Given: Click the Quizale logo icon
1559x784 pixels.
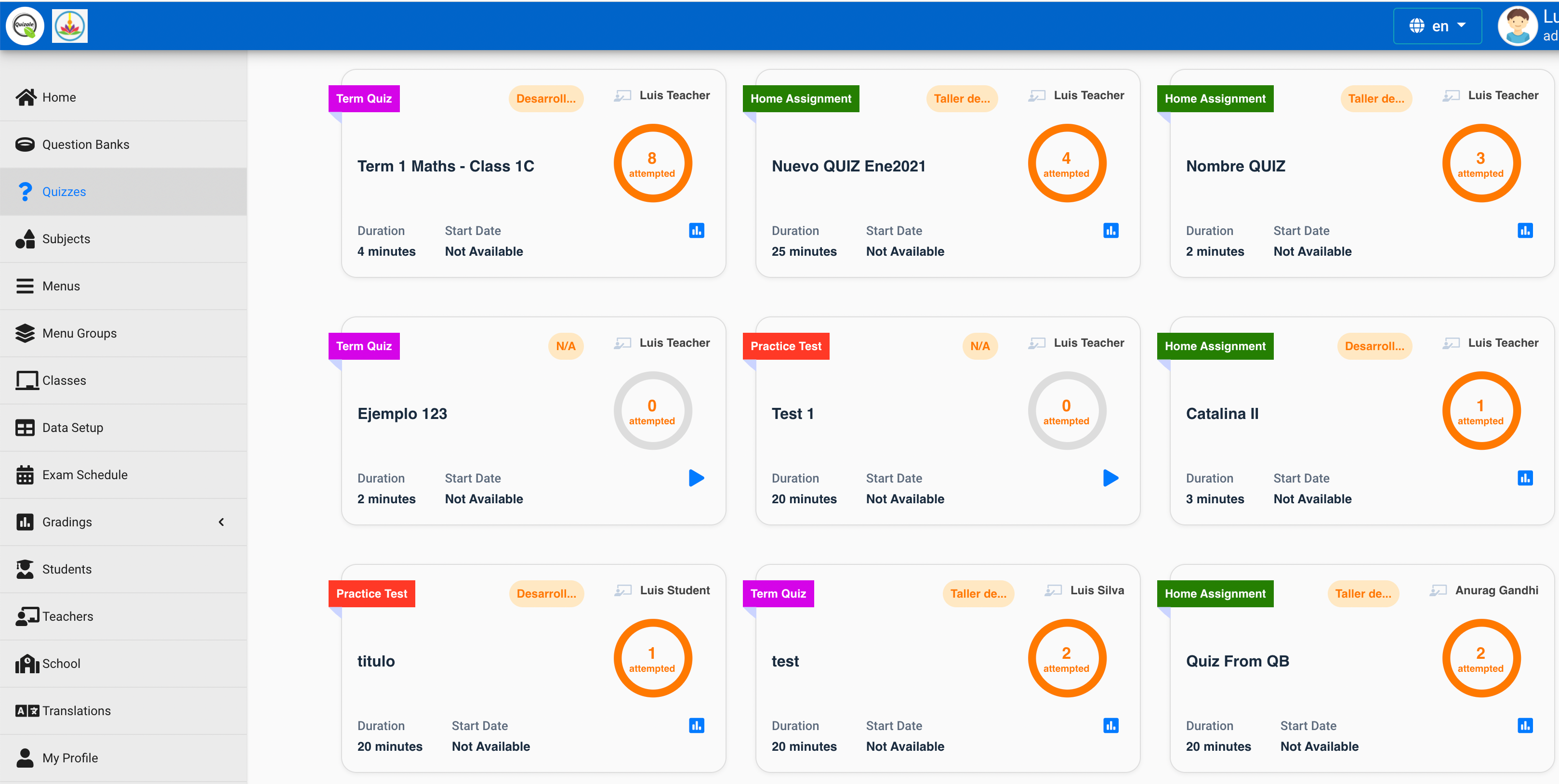Looking at the screenshot, I should 25,26.
